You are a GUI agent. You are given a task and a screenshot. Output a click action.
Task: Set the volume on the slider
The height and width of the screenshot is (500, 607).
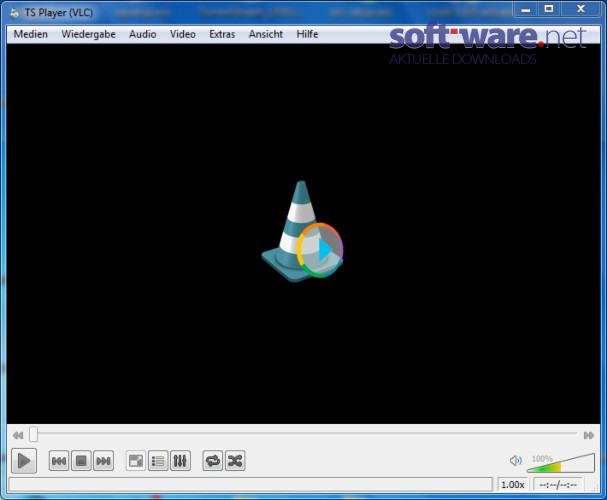[561, 463]
